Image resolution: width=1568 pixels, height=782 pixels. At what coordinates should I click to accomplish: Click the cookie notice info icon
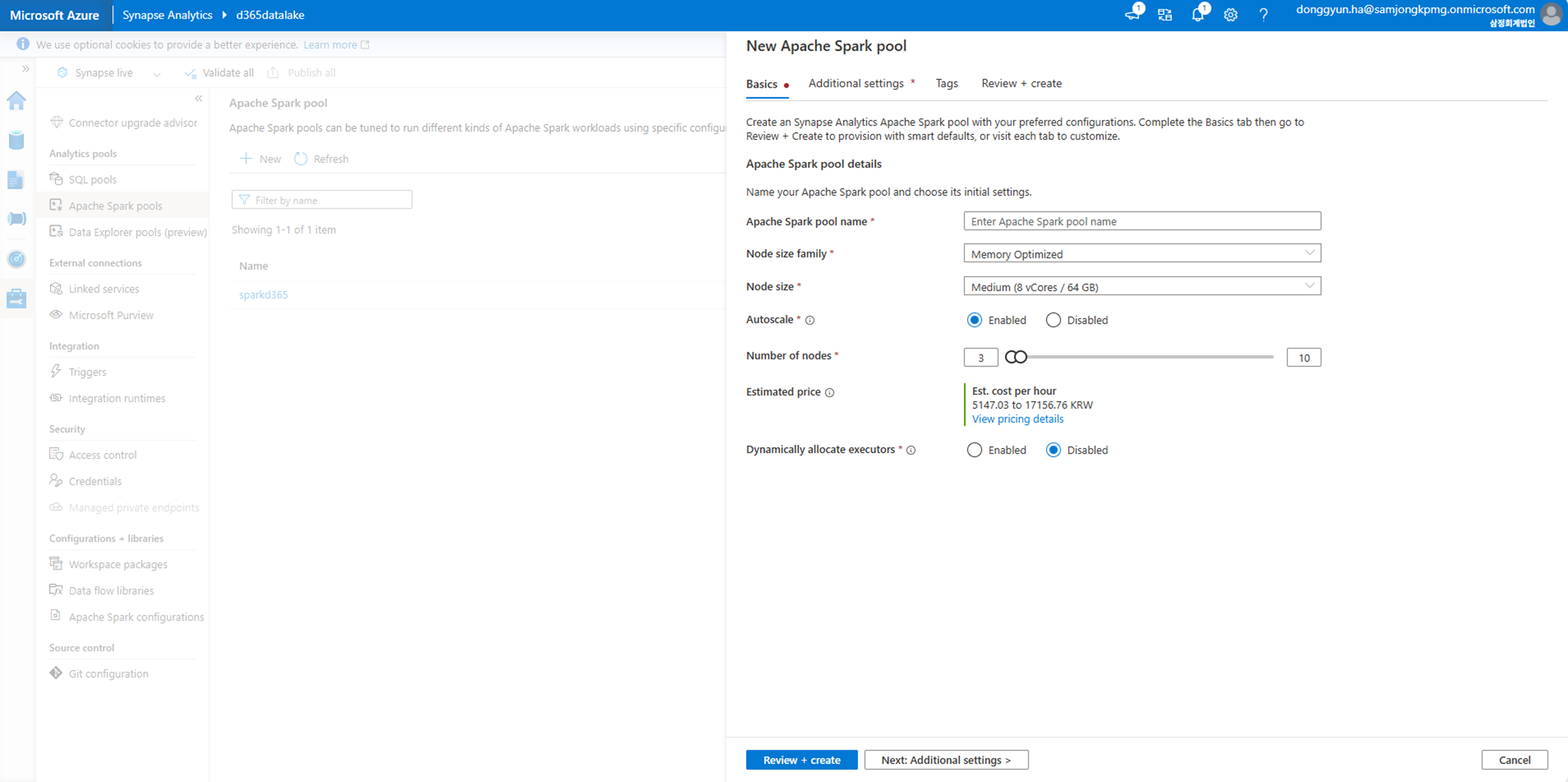tap(23, 44)
